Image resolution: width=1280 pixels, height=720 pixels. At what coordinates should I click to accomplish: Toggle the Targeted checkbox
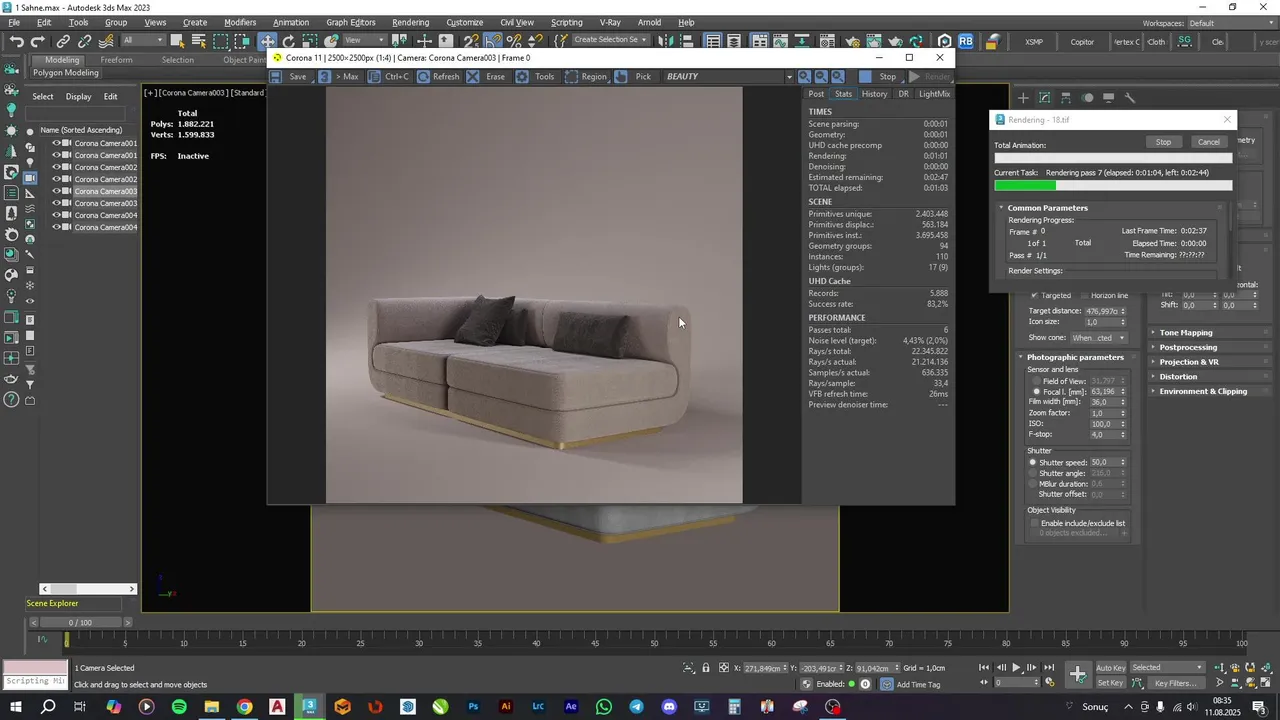[x=1035, y=296]
